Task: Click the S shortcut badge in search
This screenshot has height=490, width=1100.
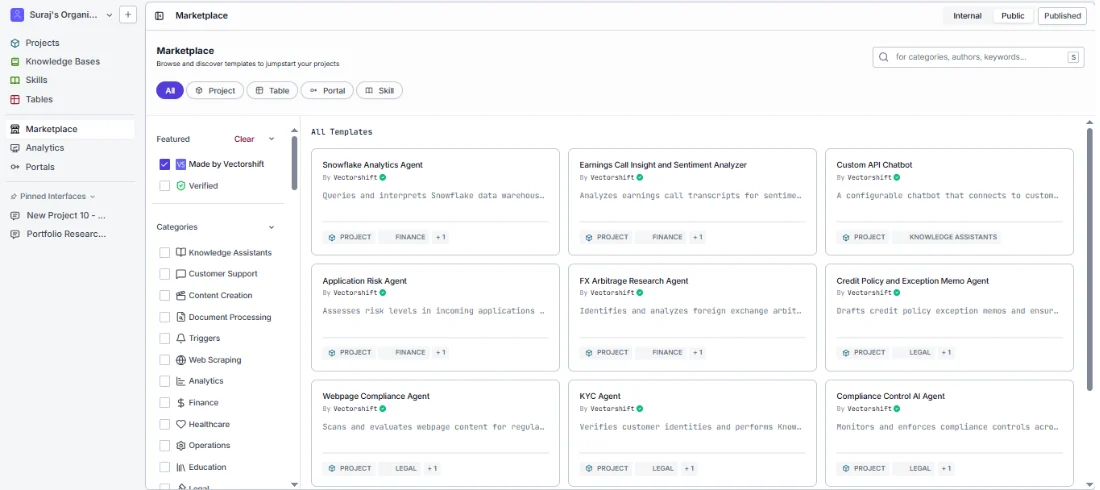Action: (1073, 58)
